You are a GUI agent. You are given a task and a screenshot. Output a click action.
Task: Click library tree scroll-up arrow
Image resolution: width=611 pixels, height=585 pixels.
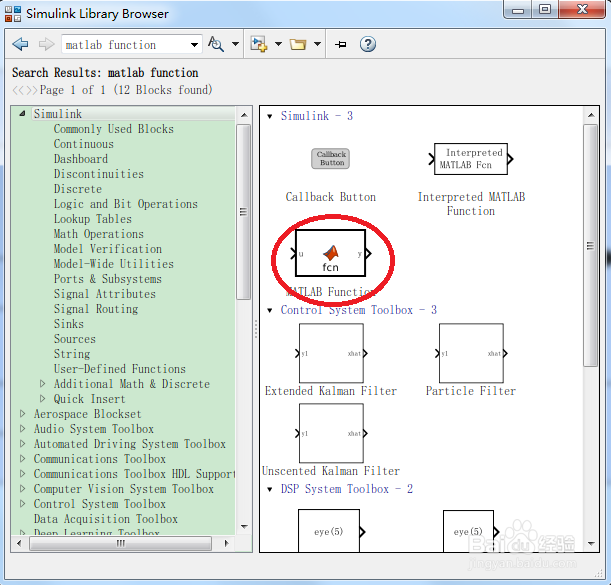pyautogui.click(x=244, y=115)
